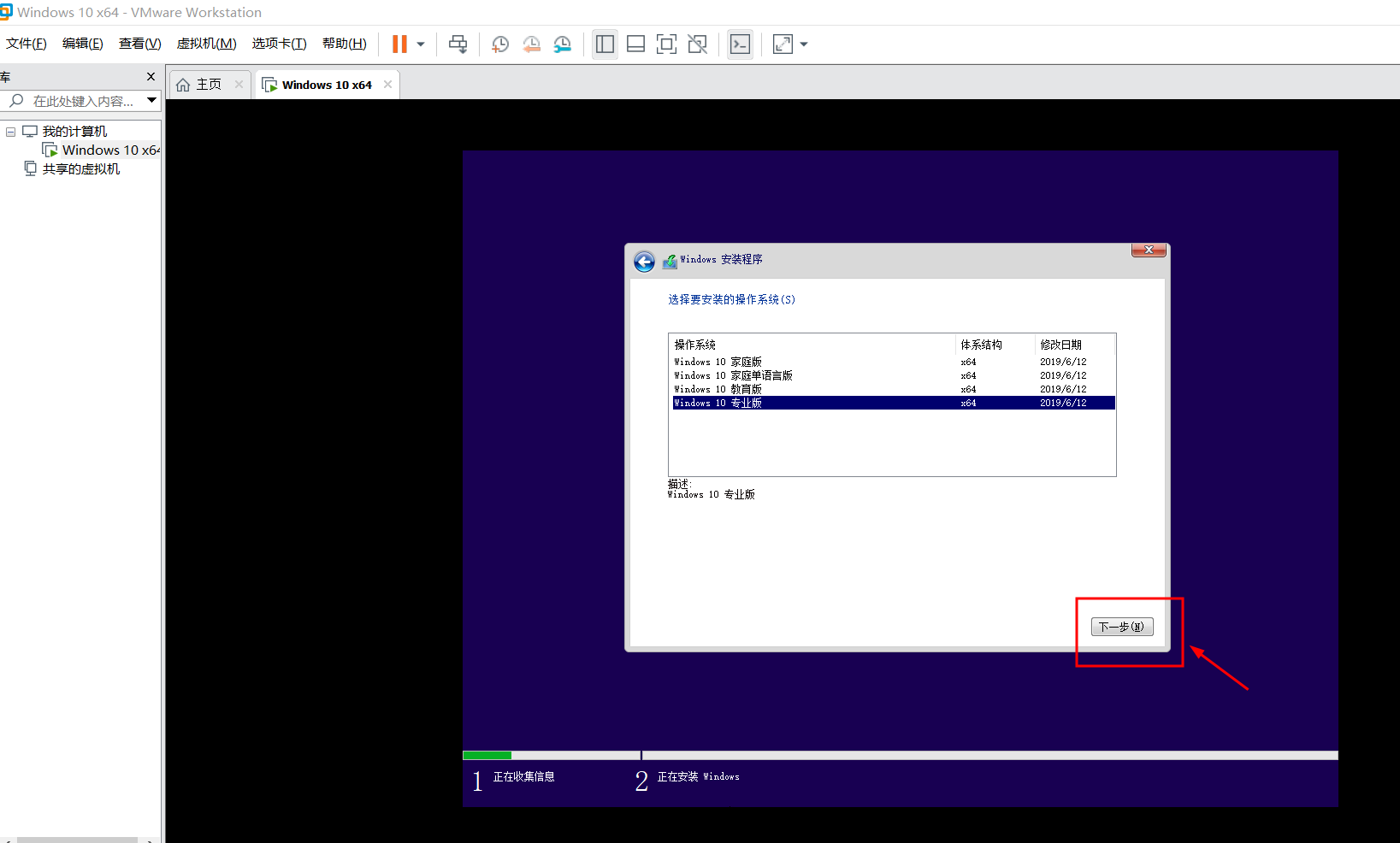This screenshot has width=1400, height=843.
Task: Click the library panel horizontal scrollbar
Action: [77, 840]
